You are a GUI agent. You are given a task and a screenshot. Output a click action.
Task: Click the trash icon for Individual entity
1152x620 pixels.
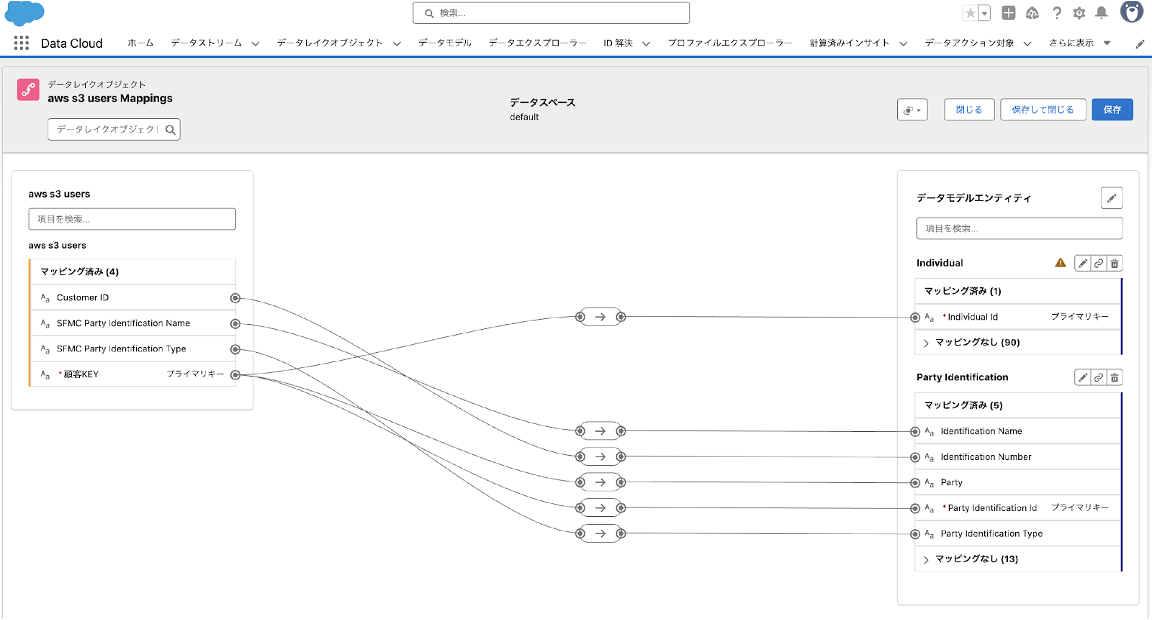pyautogui.click(x=1115, y=263)
